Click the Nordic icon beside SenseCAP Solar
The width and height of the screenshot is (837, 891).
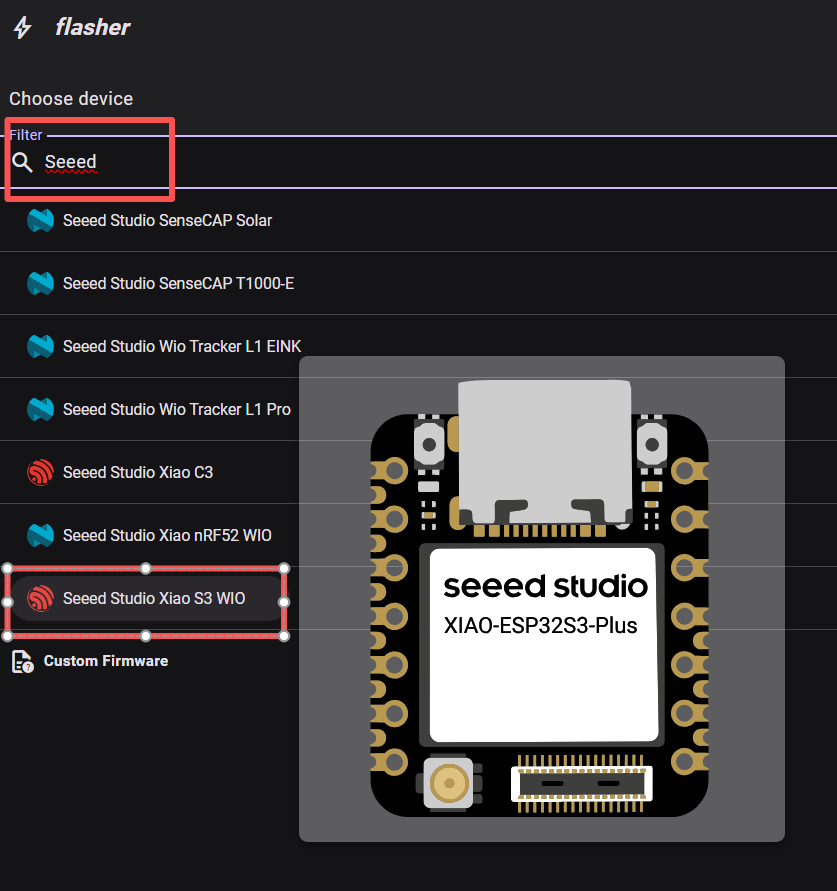click(x=40, y=220)
